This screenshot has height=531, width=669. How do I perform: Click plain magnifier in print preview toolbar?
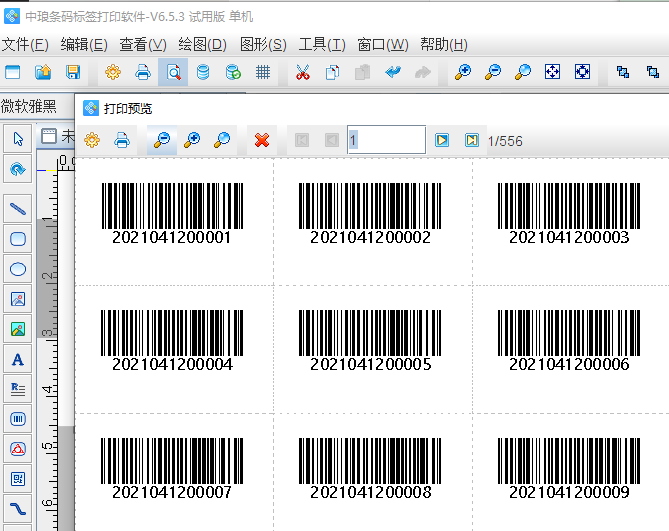pos(221,140)
